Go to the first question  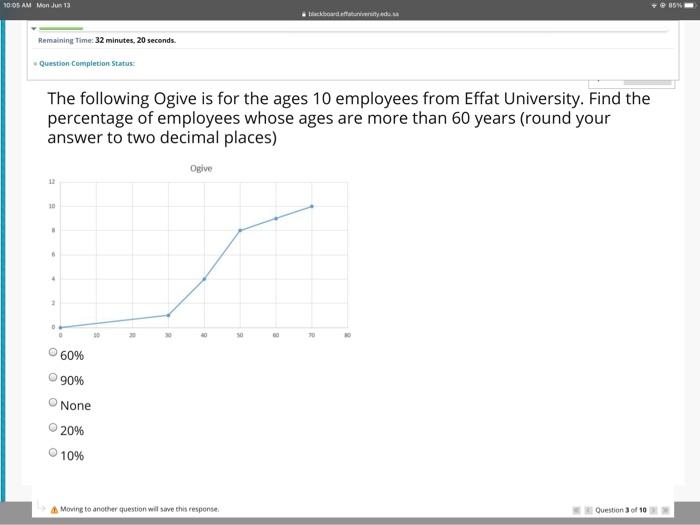point(576,510)
